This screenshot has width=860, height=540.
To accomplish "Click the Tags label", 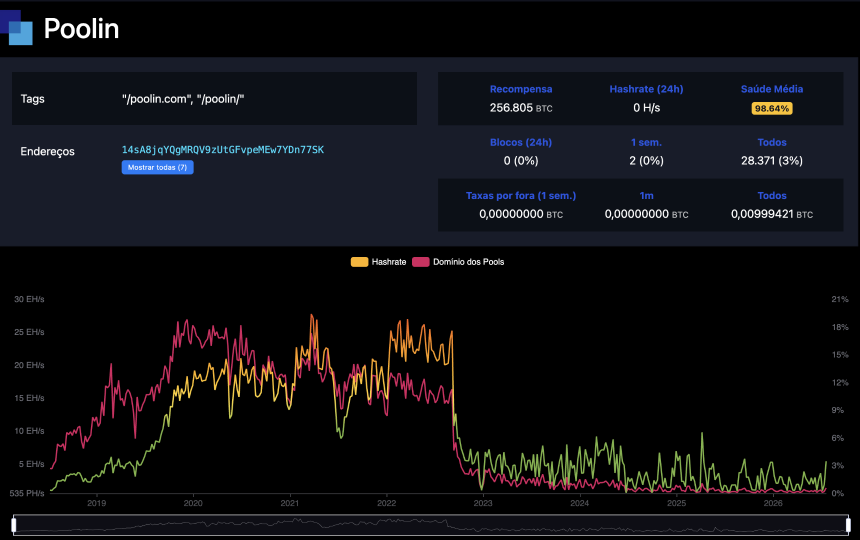I will coord(32,99).
